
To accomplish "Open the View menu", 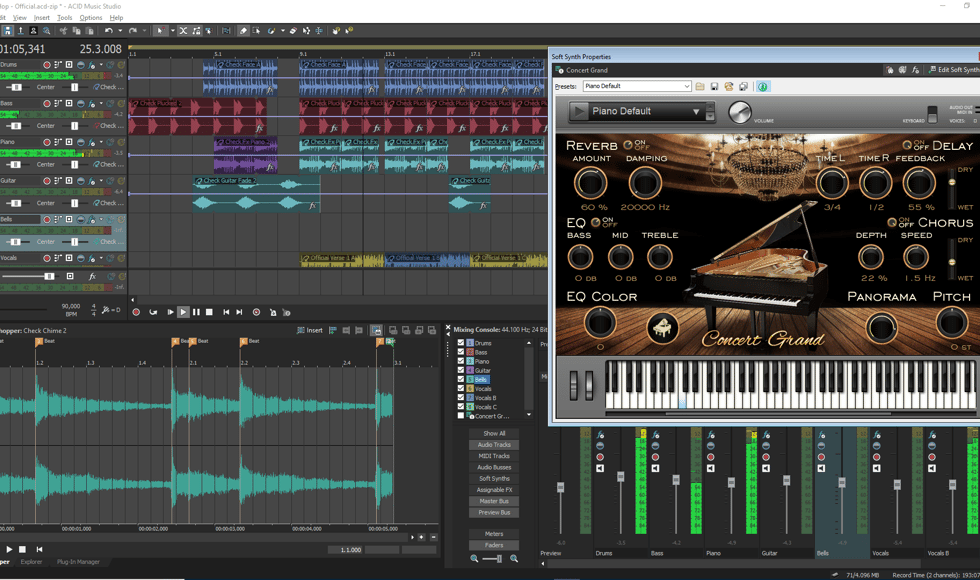I will [20, 18].
